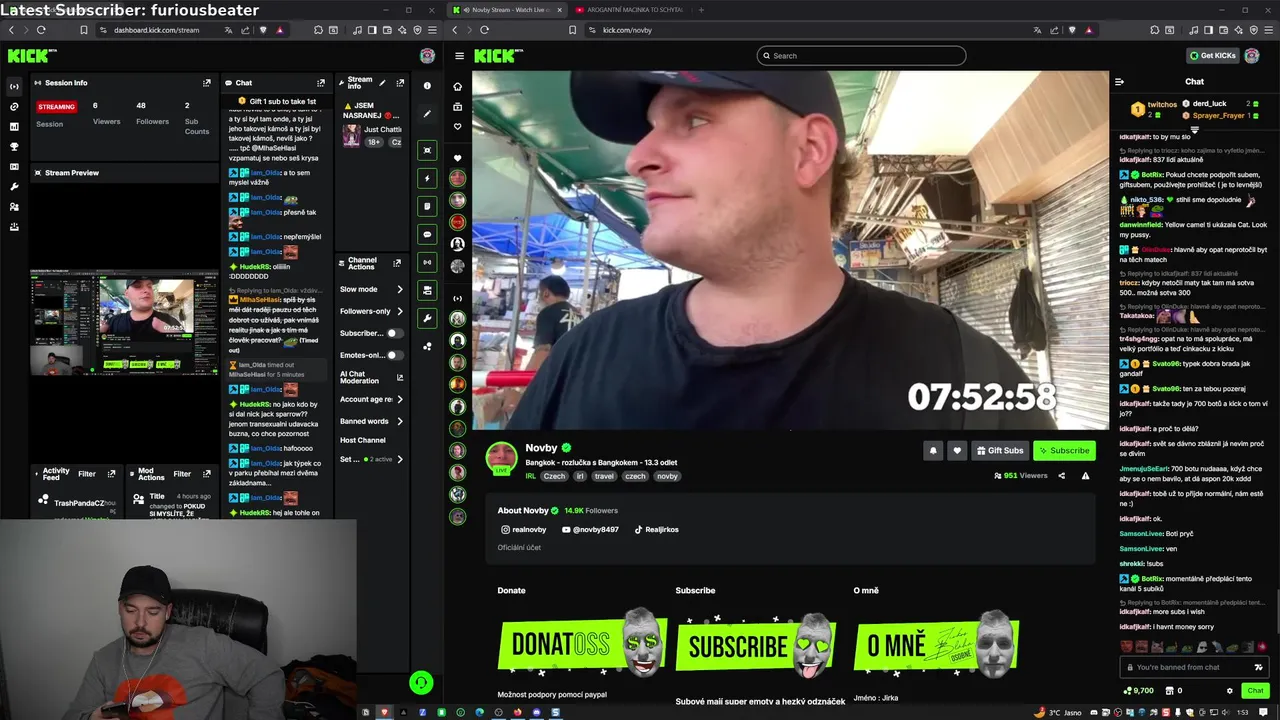Open @novby8497 YouTube link
This screenshot has width=1280, height=720.
pos(590,530)
